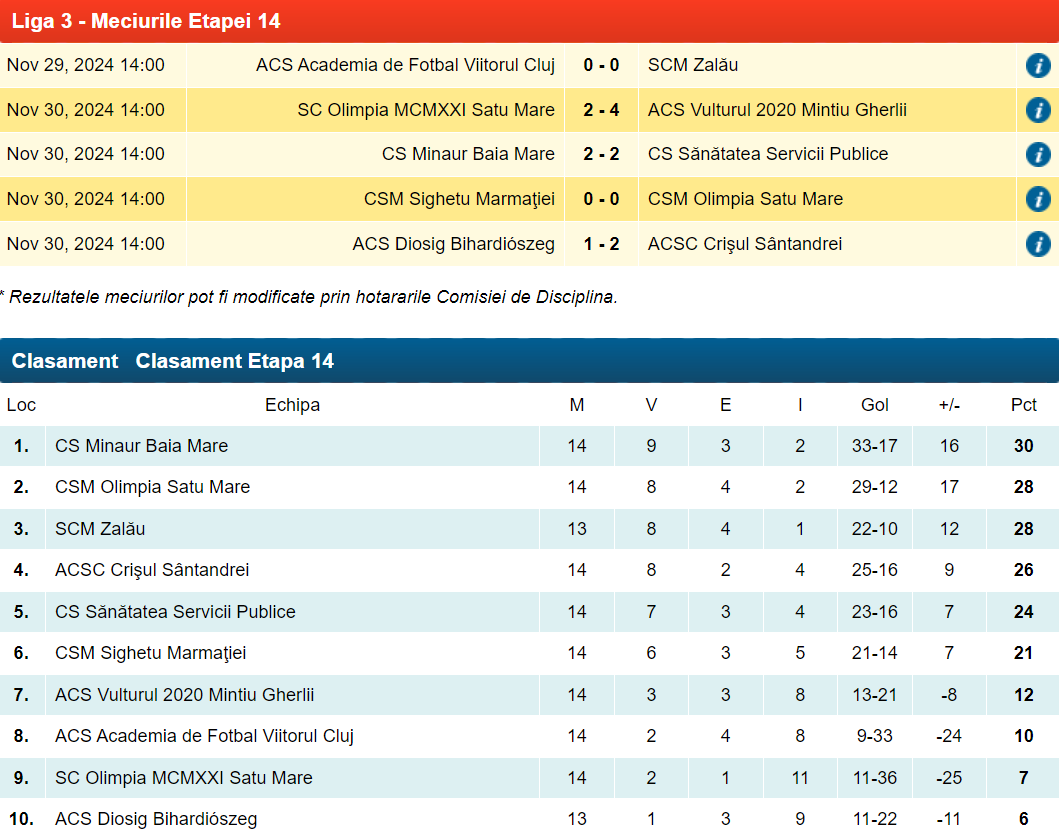
Task: Open info icon for the Diosig 1 - 2 match
Action: pyautogui.click(x=1037, y=244)
